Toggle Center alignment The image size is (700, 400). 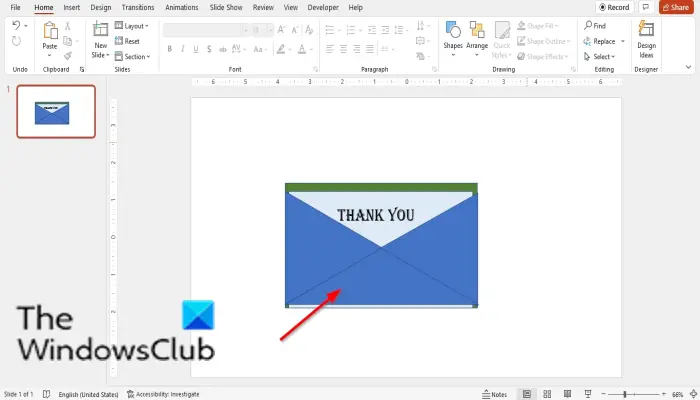click(x=343, y=49)
